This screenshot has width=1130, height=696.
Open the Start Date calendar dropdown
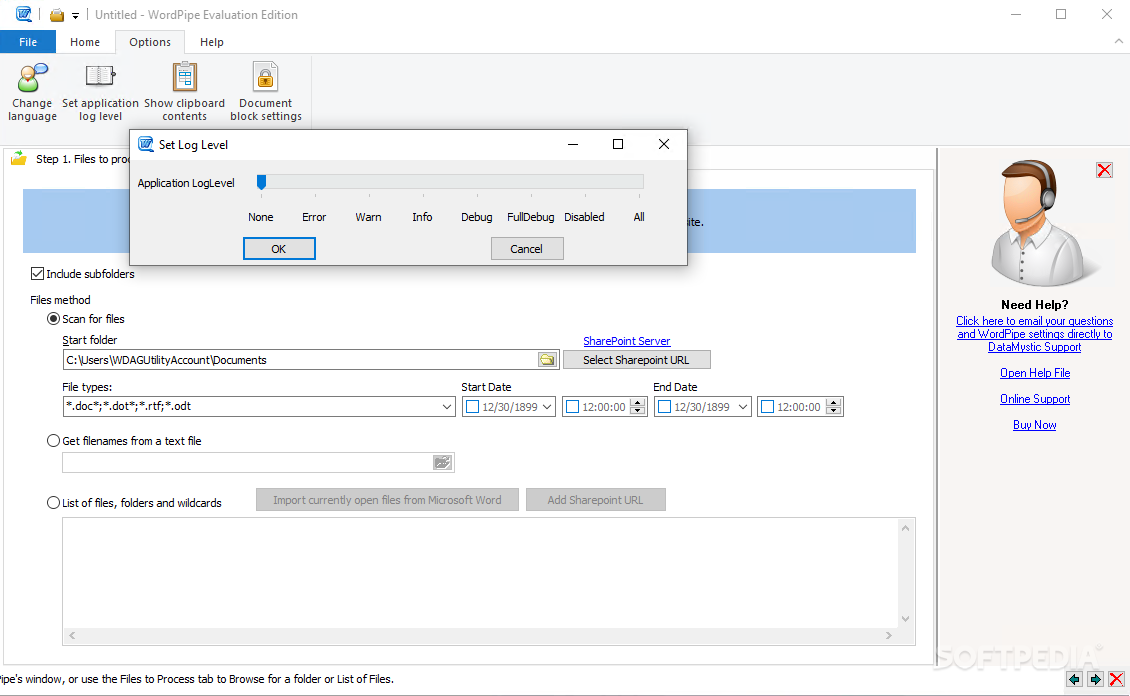point(547,407)
